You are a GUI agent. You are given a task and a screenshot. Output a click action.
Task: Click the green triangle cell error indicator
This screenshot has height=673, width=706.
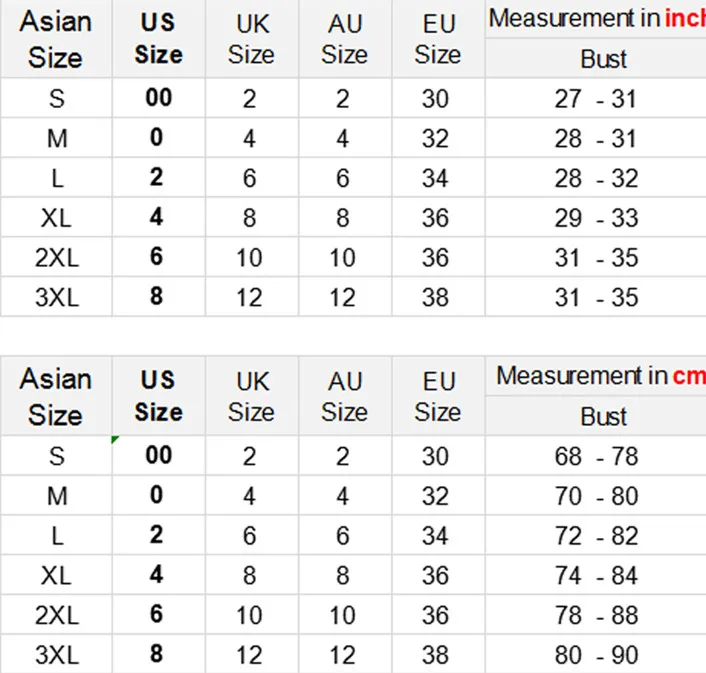click(115, 439)
